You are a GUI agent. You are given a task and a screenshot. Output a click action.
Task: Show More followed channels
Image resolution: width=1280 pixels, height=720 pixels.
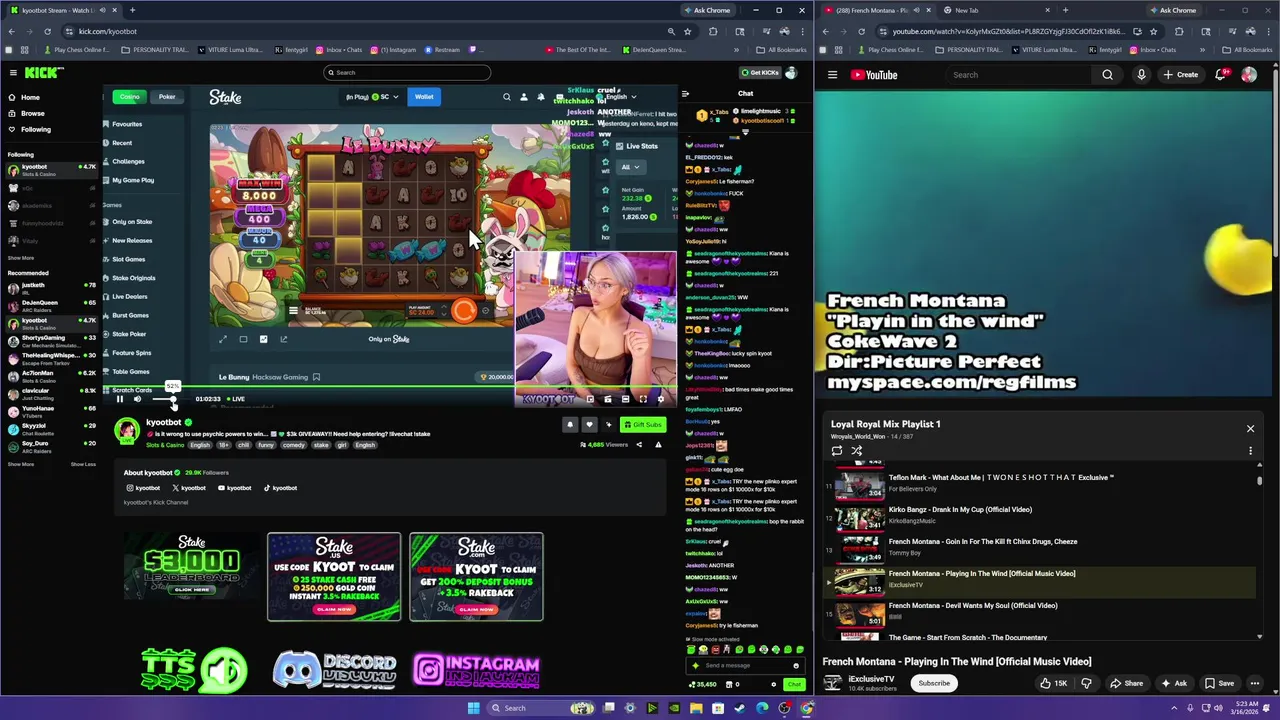point(21,258)
